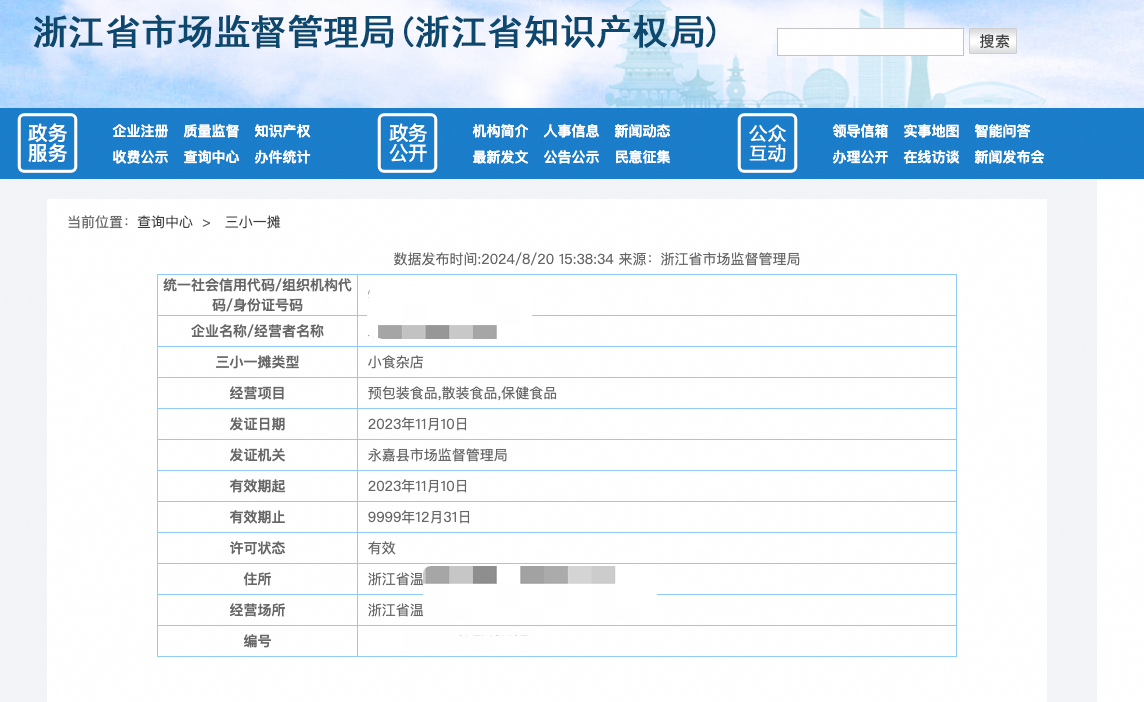The height and width of the screenshot is (702, 1144).
Task: Click the 三小一摊类型 row label
Action: click(x=257, y=362)
